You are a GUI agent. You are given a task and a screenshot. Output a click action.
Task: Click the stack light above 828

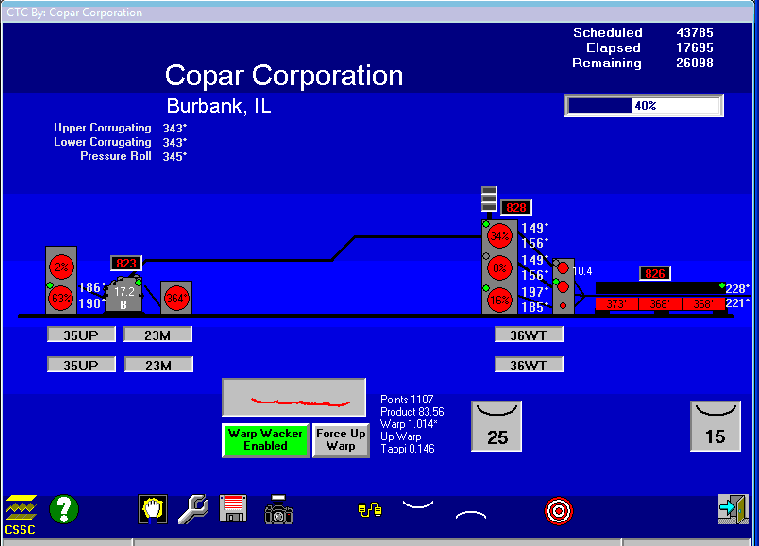pos(489,199)
